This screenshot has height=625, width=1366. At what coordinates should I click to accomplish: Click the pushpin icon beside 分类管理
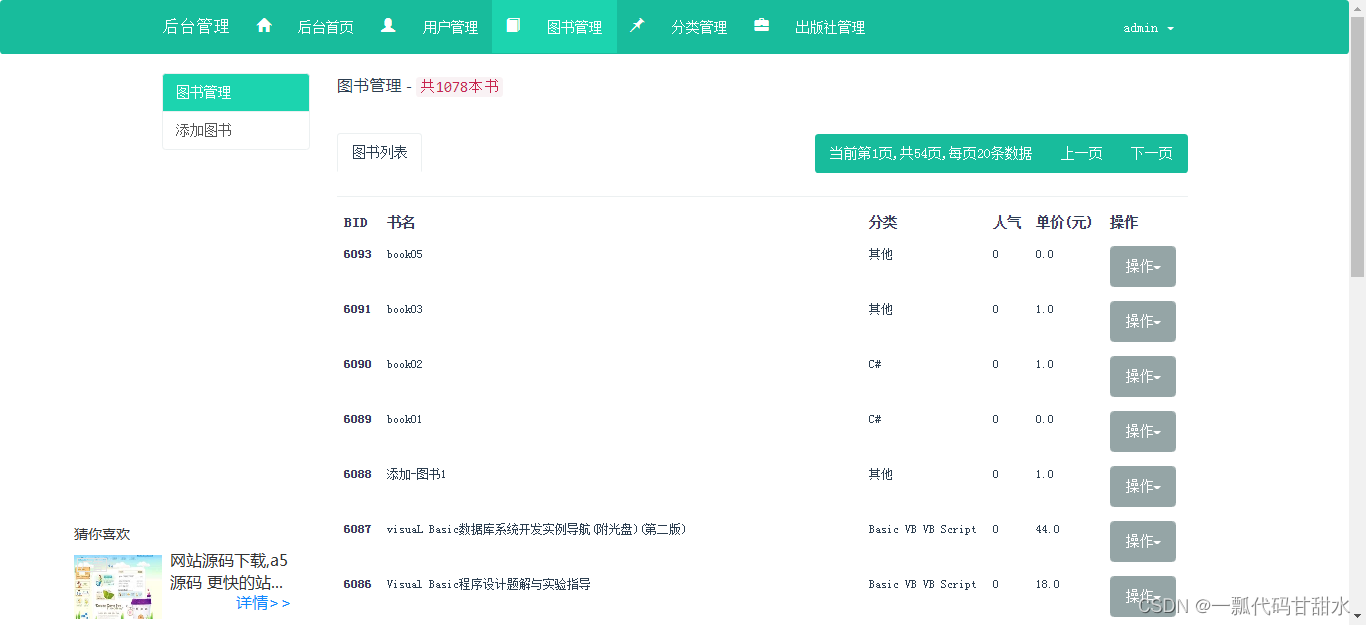point(637,27)
